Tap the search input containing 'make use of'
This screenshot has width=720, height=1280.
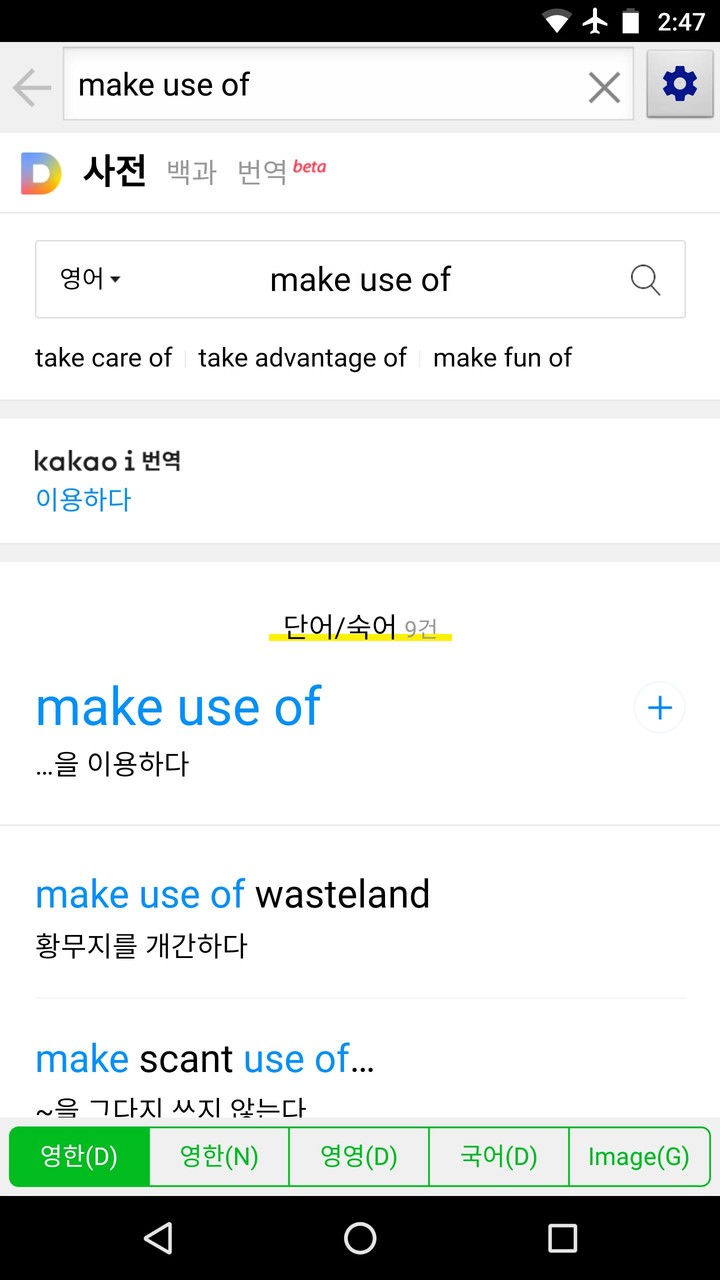tap(360, 280)
